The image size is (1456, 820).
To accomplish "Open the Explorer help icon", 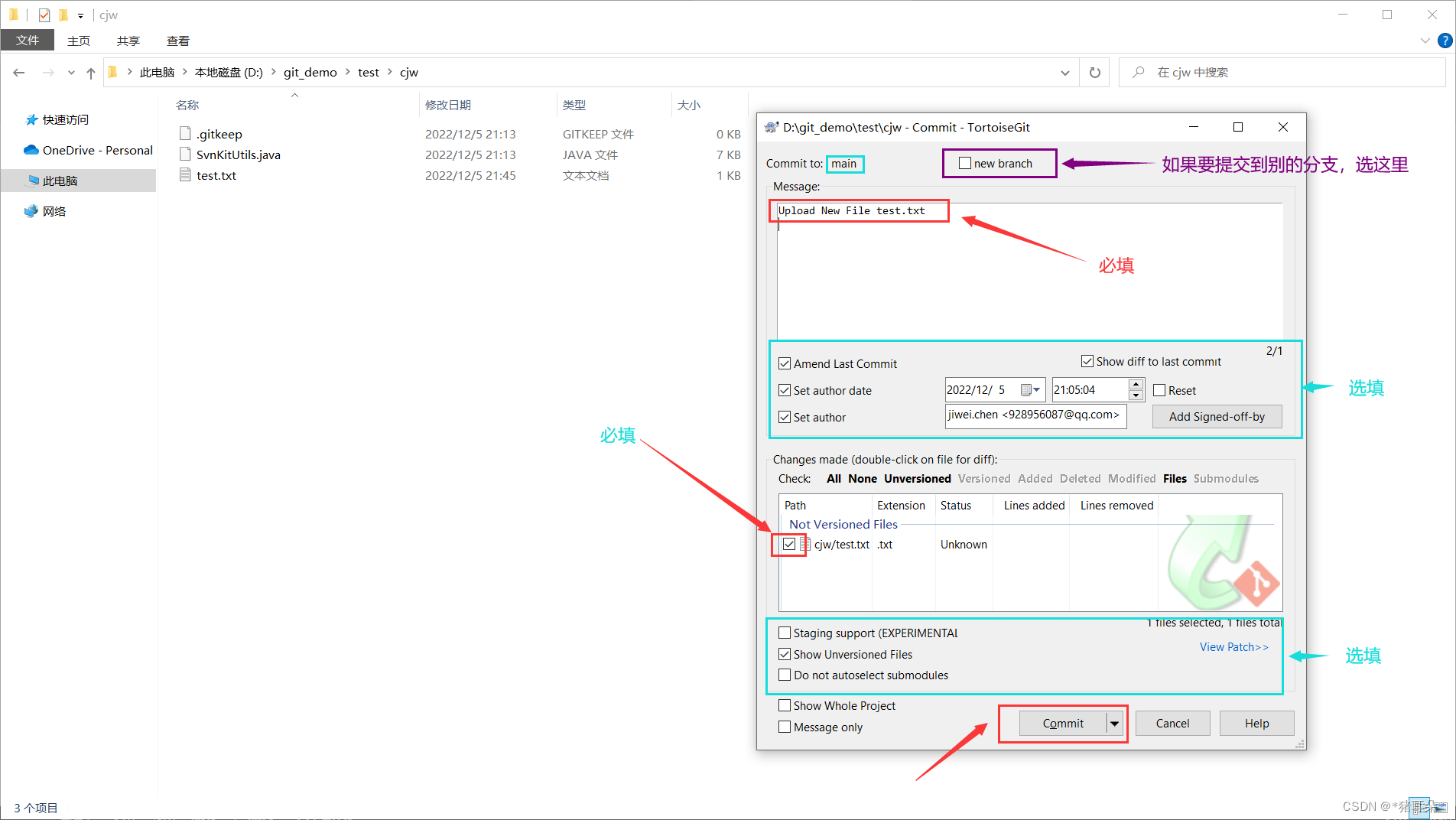I will [x=1445, y=41].
